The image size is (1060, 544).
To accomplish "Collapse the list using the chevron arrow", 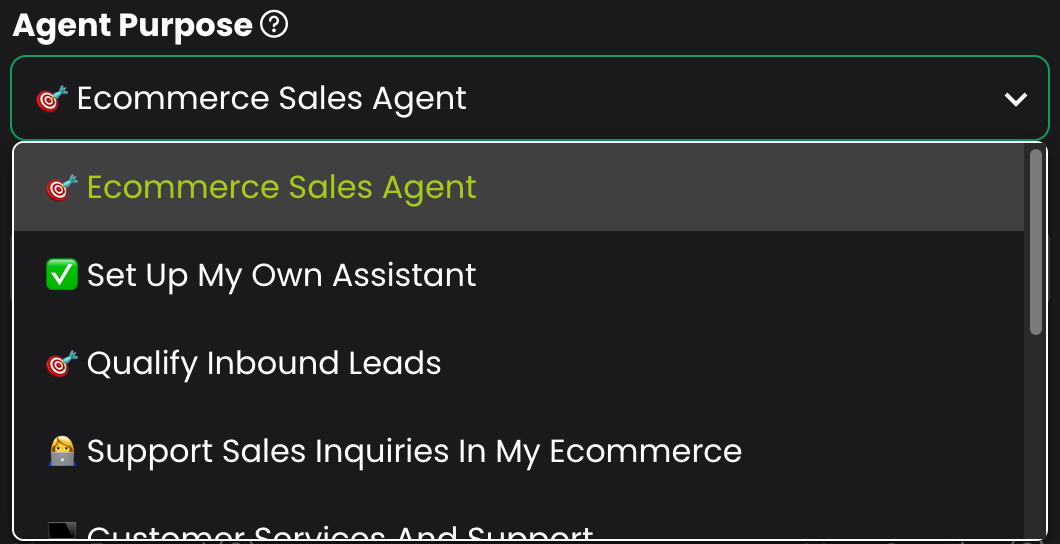I will [x=1016, y=99].
